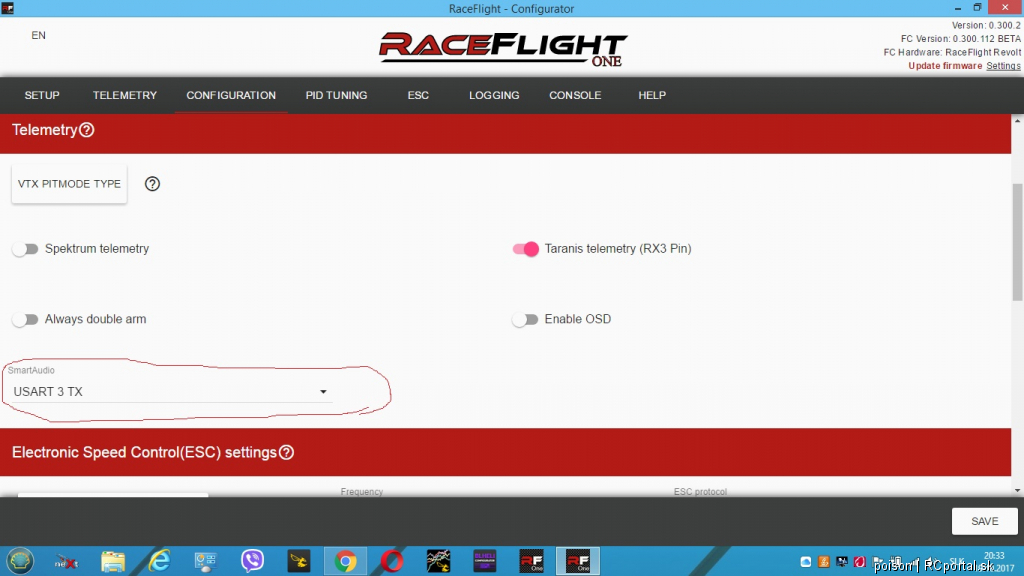Open the Opera browser from taskbar
Screen dimensions: 1024x576
[392, 561]
